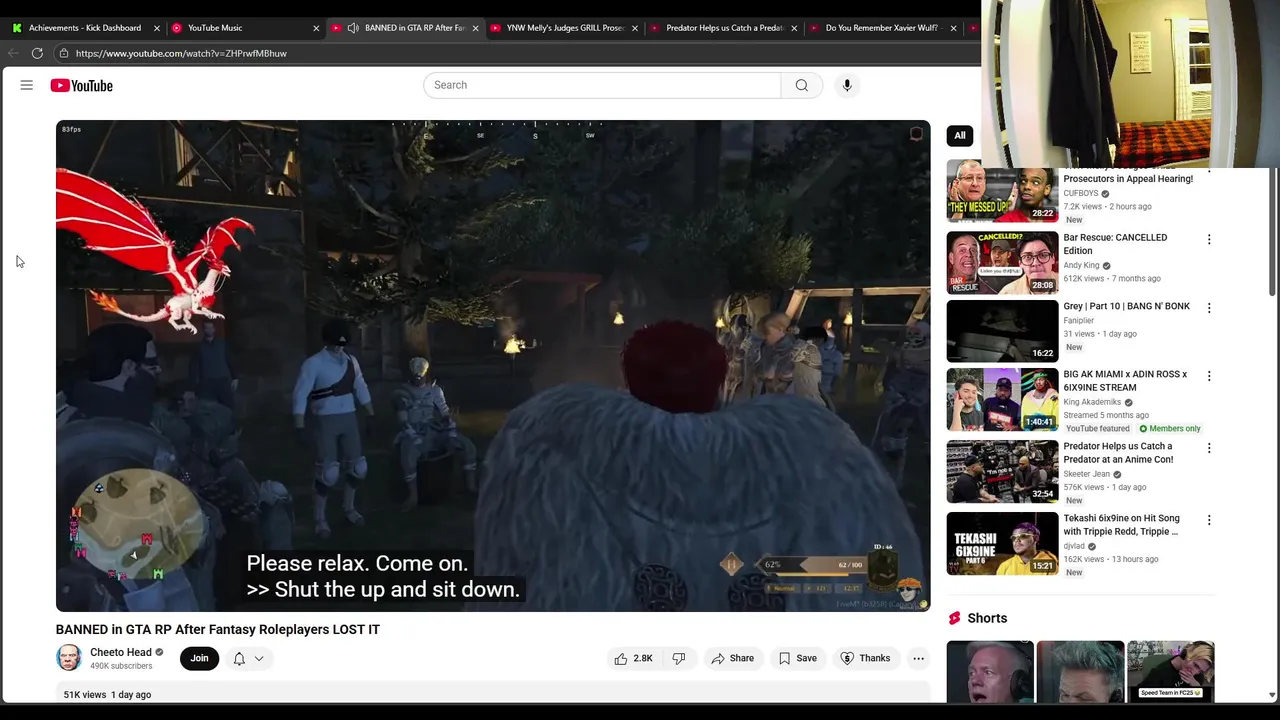Image resolution: width=1280 pixels, height=720 pixels.
Task: View site information icon in address bar
Action: (63, 53)
